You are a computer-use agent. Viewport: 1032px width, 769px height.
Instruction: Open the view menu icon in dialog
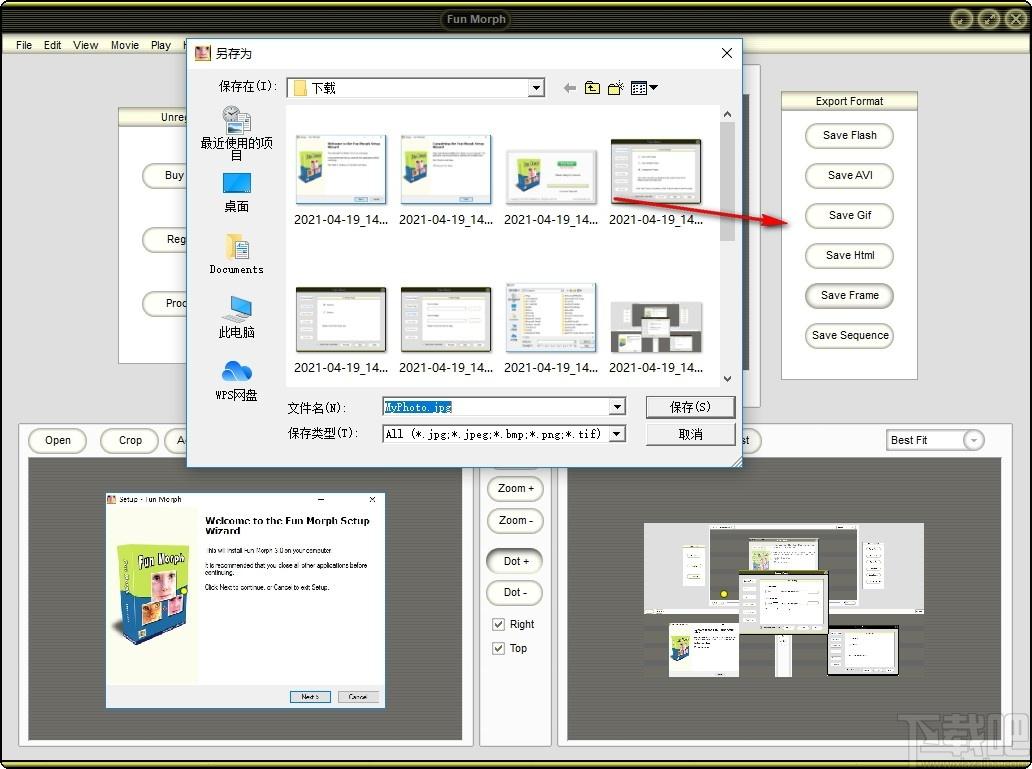[644, 88]
